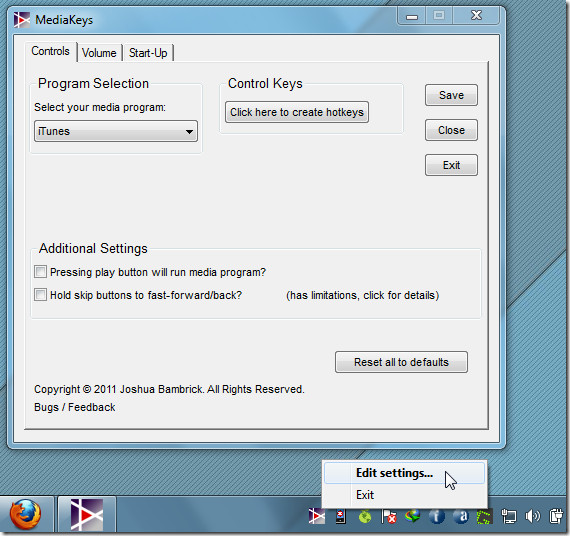Click the MediaKeys system tray icon
The image size is (570, 536).
(x=317, y=516)
